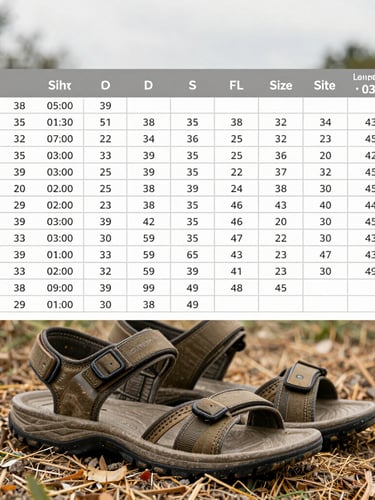The width and height of the screenshot is (375, 500).
Task: Click the 01:30 time cell
Action: 60,122
